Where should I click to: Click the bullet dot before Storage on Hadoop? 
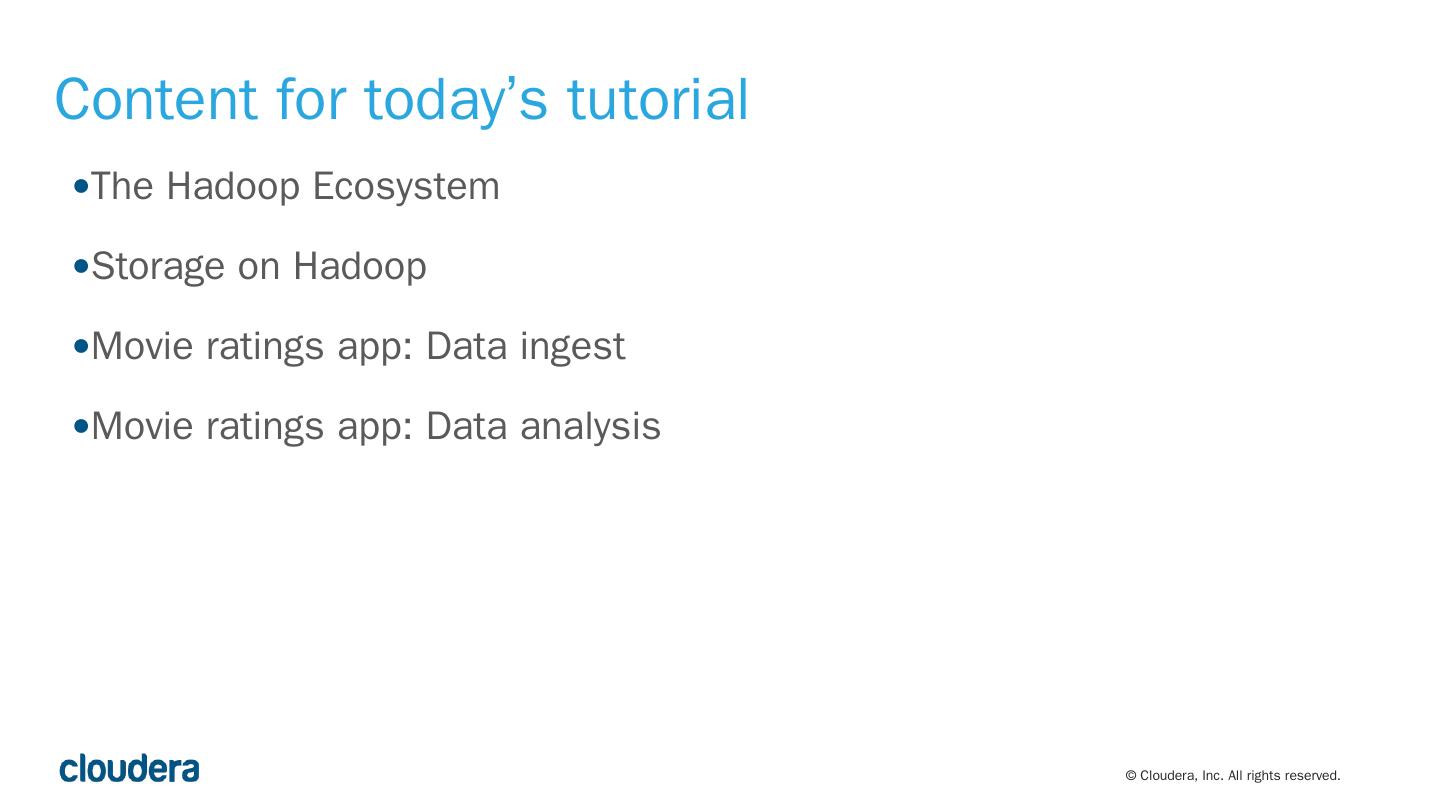(82, 266)
